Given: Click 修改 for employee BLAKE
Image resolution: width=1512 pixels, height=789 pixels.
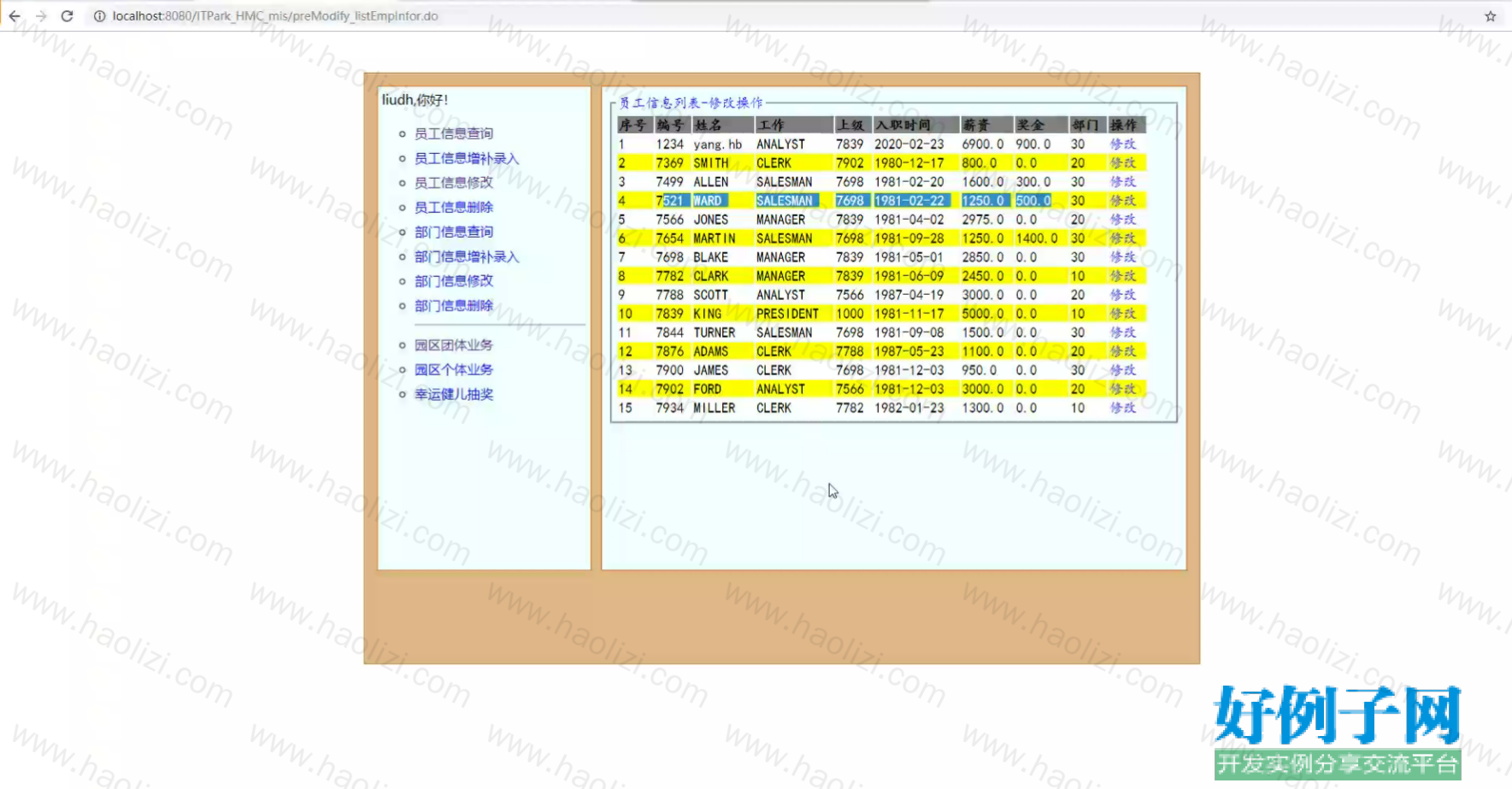Looking at the screenshot, I should pyautogui.click(x=1123, y=257).
